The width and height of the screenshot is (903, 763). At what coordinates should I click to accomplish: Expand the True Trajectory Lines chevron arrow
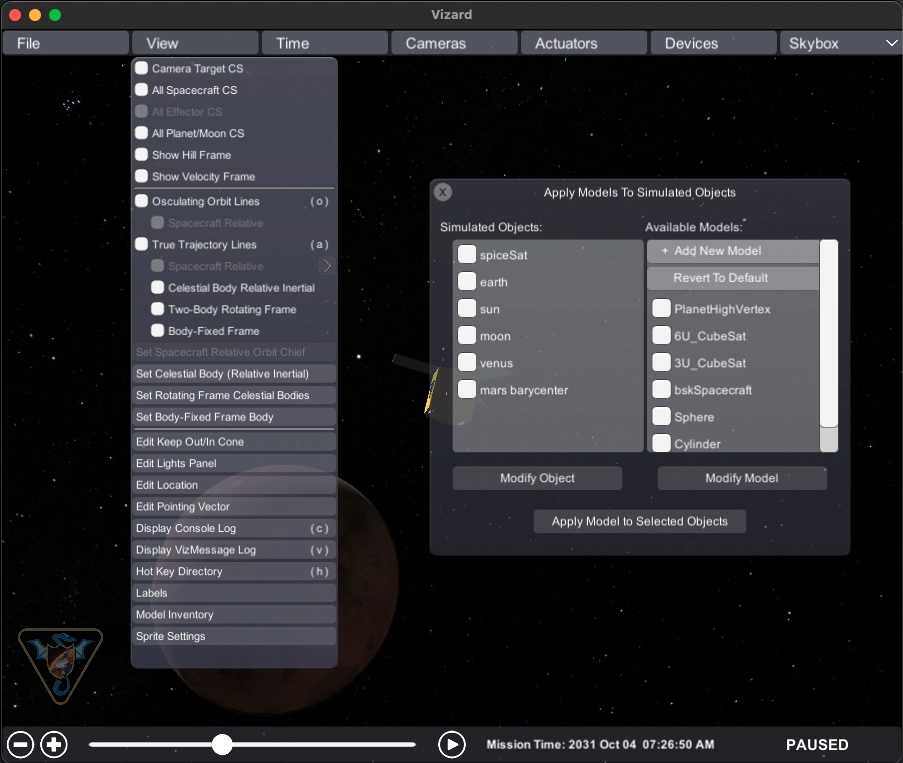(326, 266)
